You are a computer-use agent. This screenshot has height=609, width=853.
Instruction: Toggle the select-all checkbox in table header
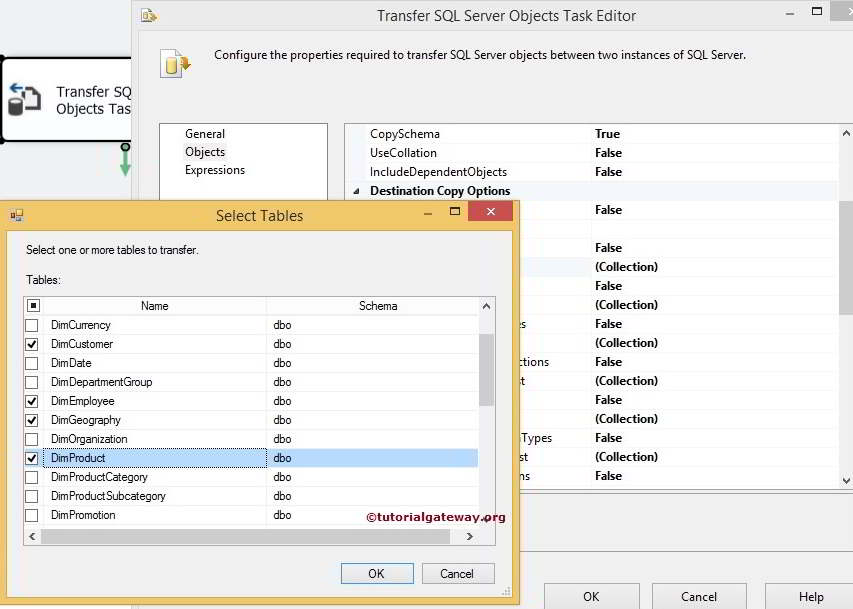[31, 305]
